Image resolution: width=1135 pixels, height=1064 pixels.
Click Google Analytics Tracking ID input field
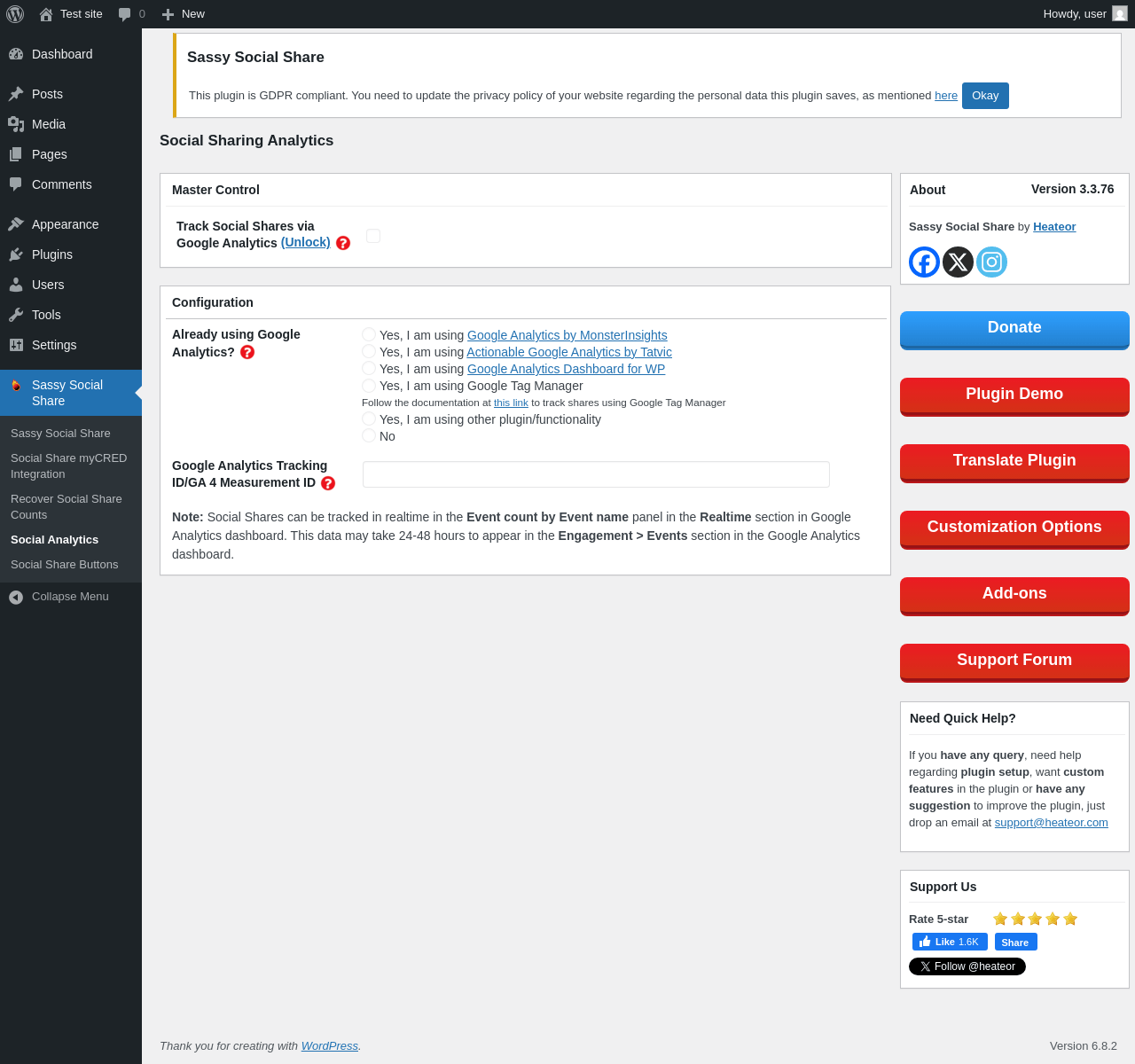pos(596,474)
